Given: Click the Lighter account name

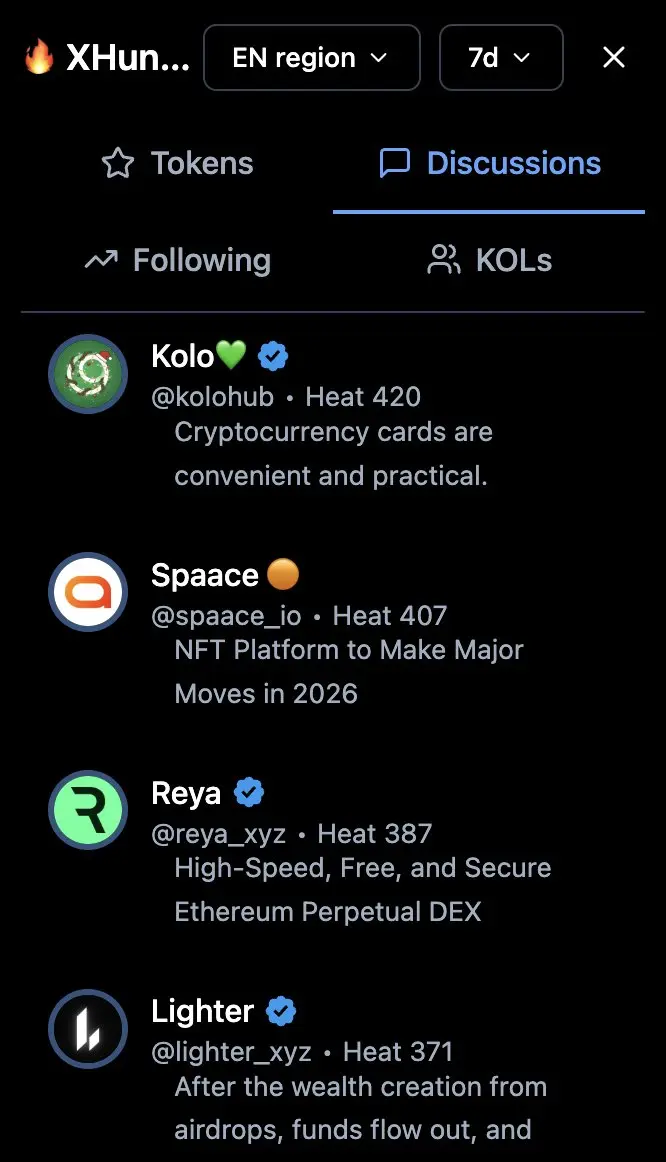Looking at the screenshot, I should pyautogui.click(x=202, y=1012).
